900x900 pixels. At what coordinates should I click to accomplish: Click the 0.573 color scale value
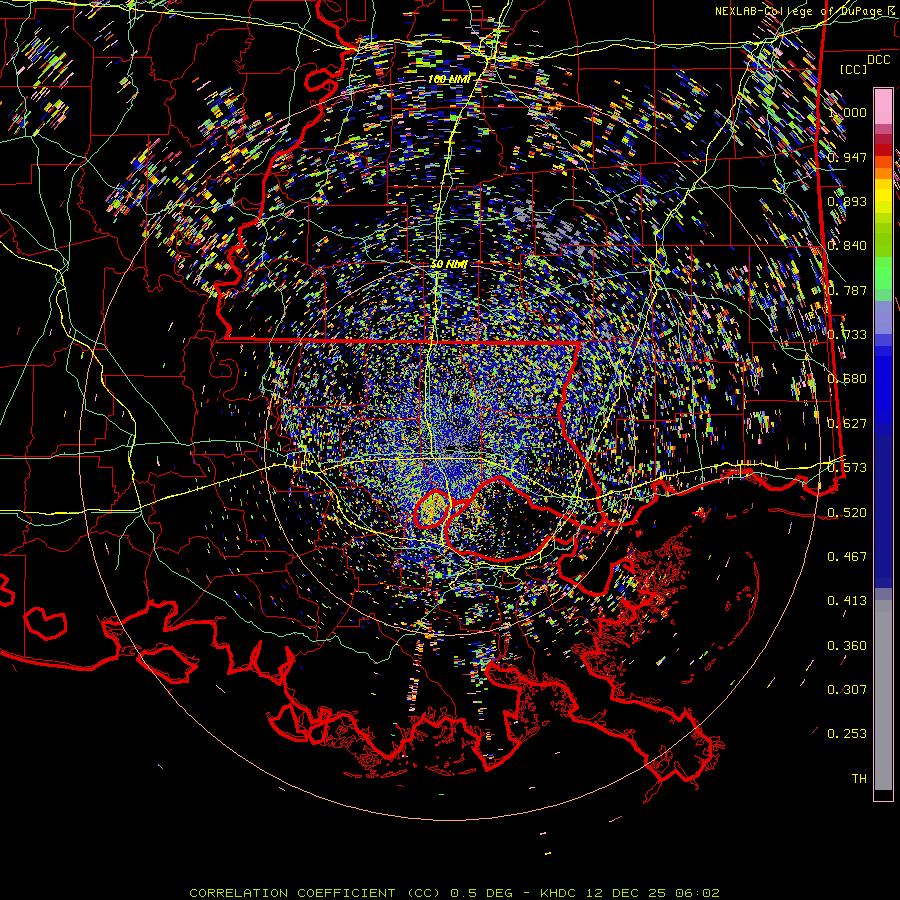[x=847, y=468]
